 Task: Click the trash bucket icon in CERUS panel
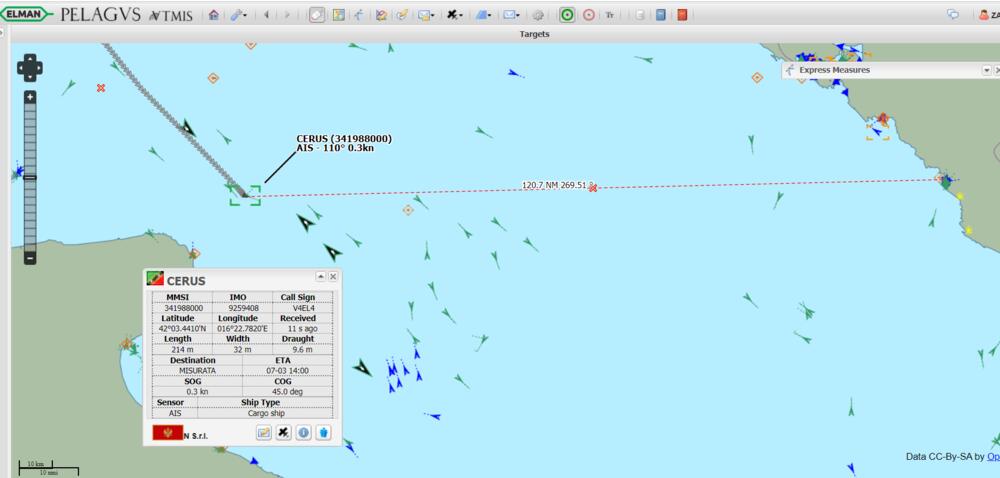(x=323, y=432)
